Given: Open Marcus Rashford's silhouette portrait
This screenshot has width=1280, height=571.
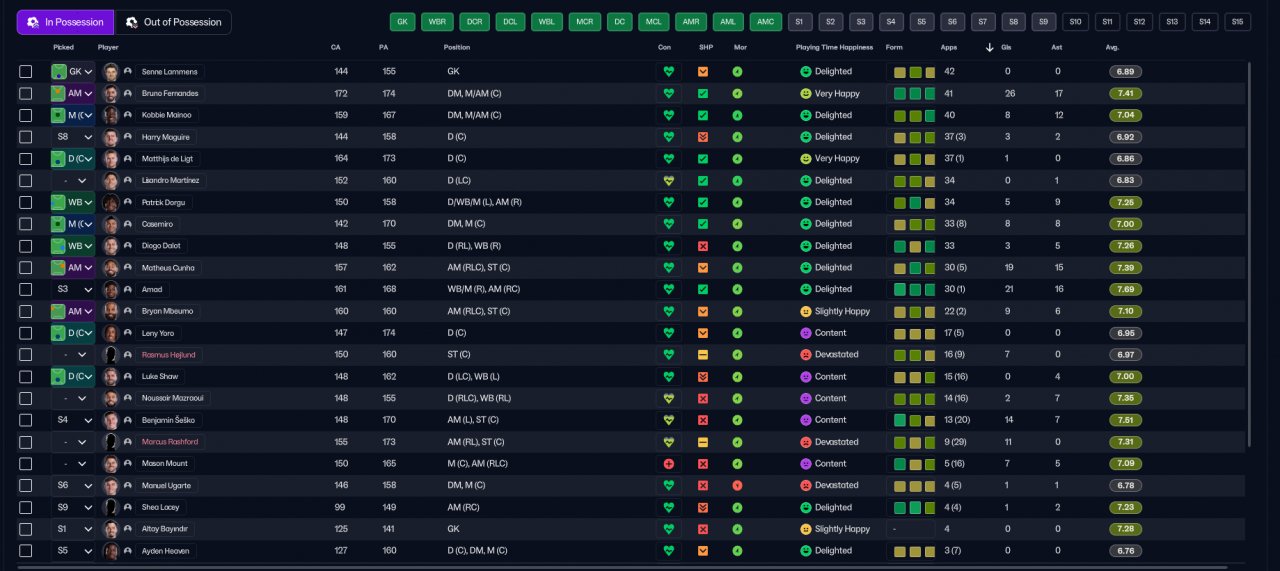Looking at the screenshot, I should pos(111,442).
